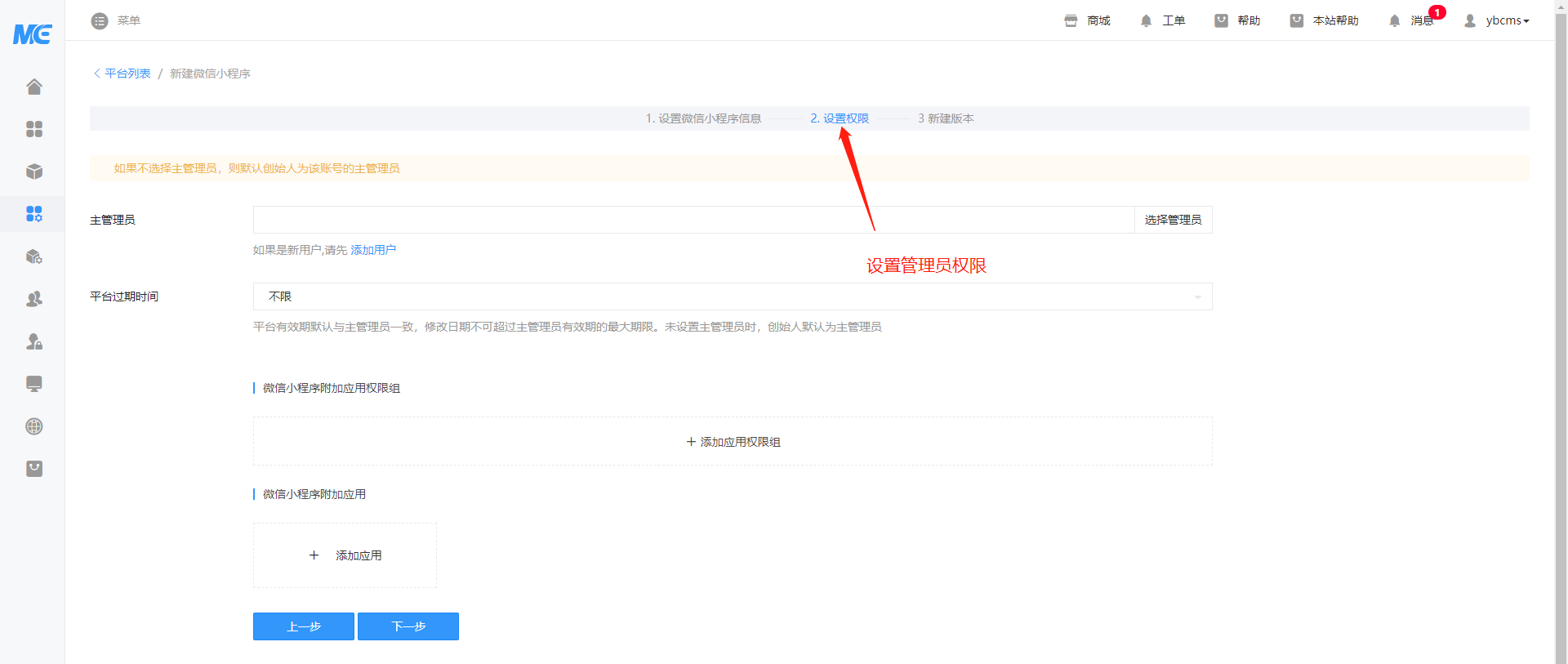Click the shopping bag sidebar icon

(33, 469)
